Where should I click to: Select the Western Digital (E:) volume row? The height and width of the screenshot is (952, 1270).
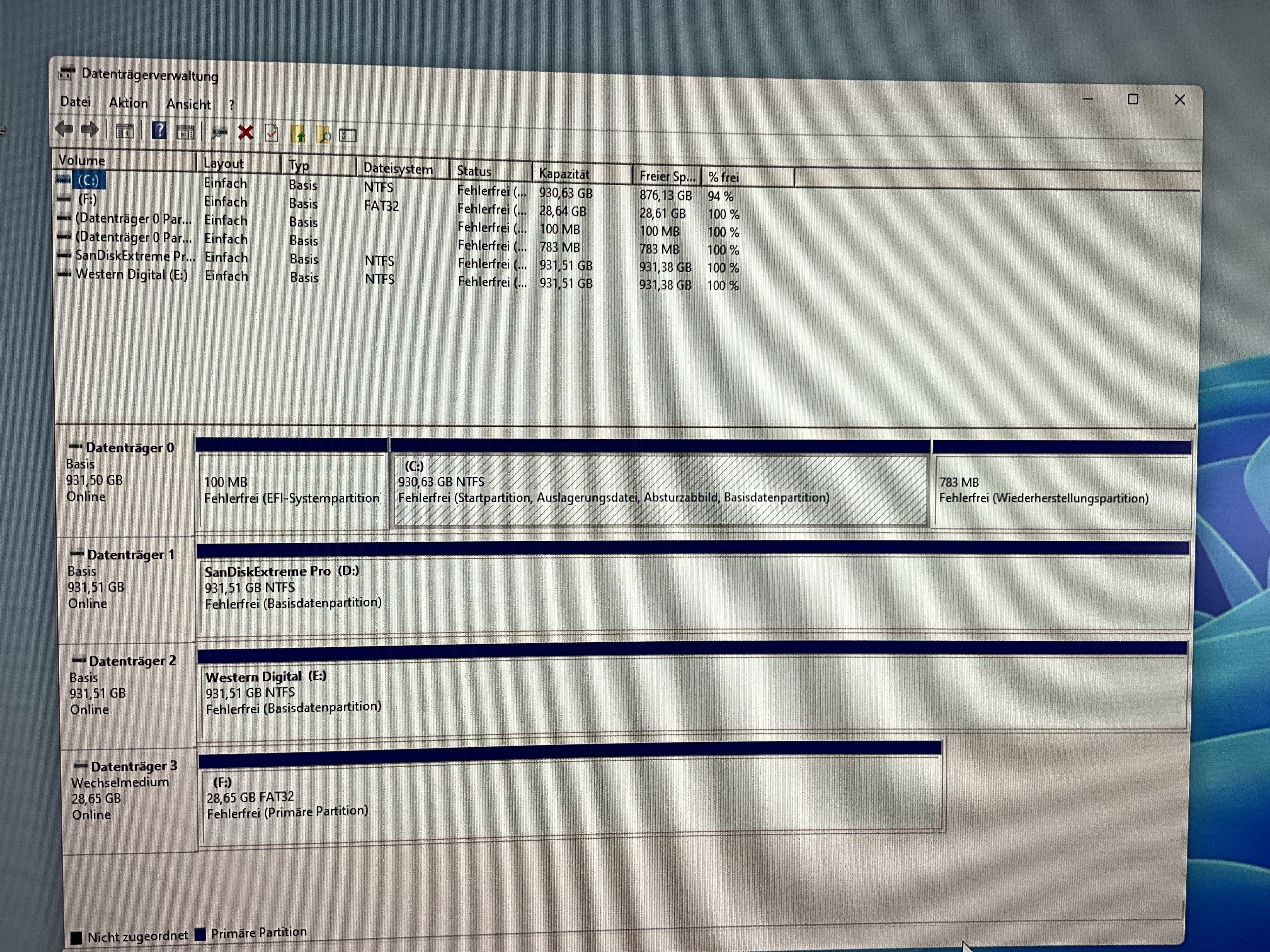coord(132,275)
